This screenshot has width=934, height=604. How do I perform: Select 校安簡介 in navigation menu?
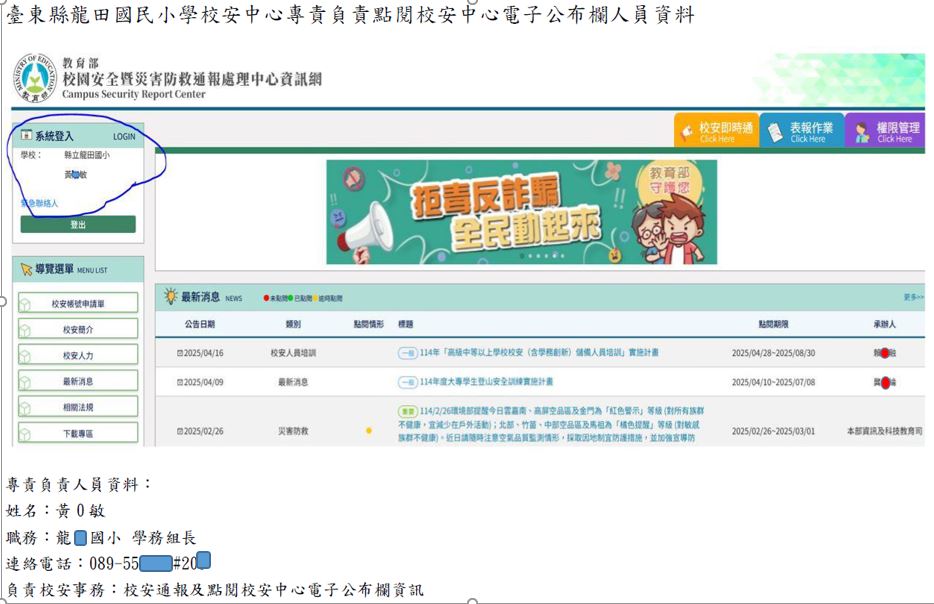coord(78,329)
